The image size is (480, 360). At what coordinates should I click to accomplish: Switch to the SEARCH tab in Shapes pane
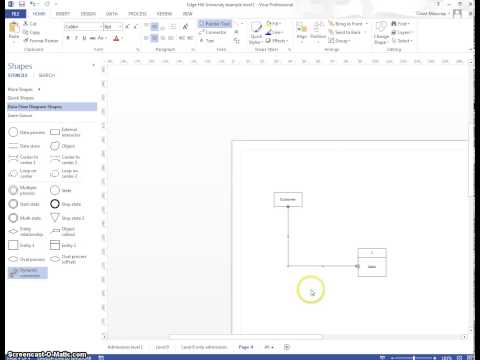pos(47,76)
